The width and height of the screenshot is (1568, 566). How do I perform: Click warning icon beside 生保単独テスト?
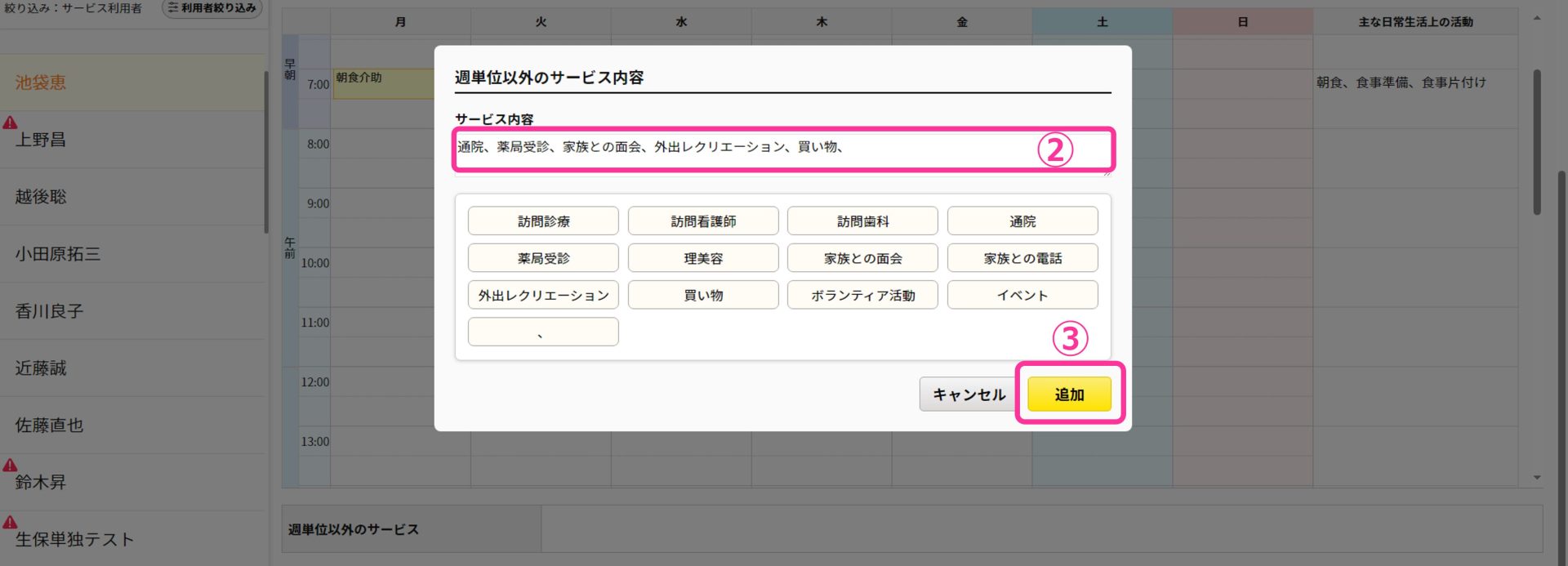tap(10, 522)
